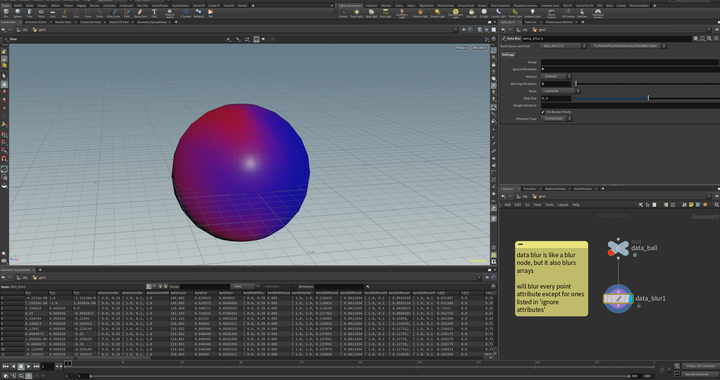Select the Tube shelf tool

(29, 13)
